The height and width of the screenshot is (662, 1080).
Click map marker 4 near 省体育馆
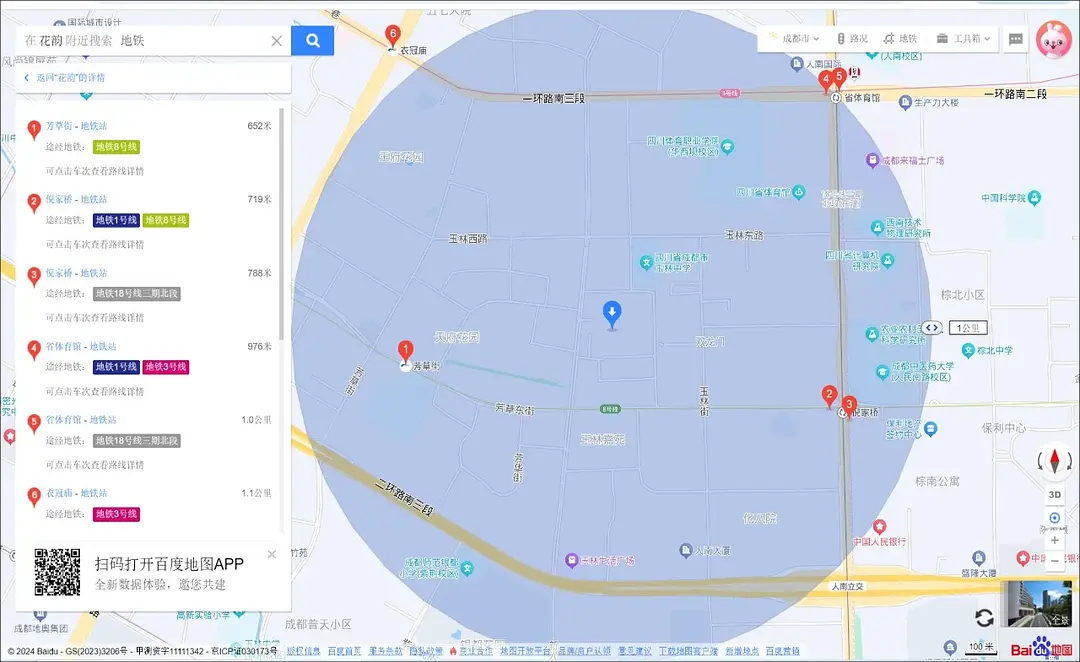pyautogui.click(x=825, y=81)
